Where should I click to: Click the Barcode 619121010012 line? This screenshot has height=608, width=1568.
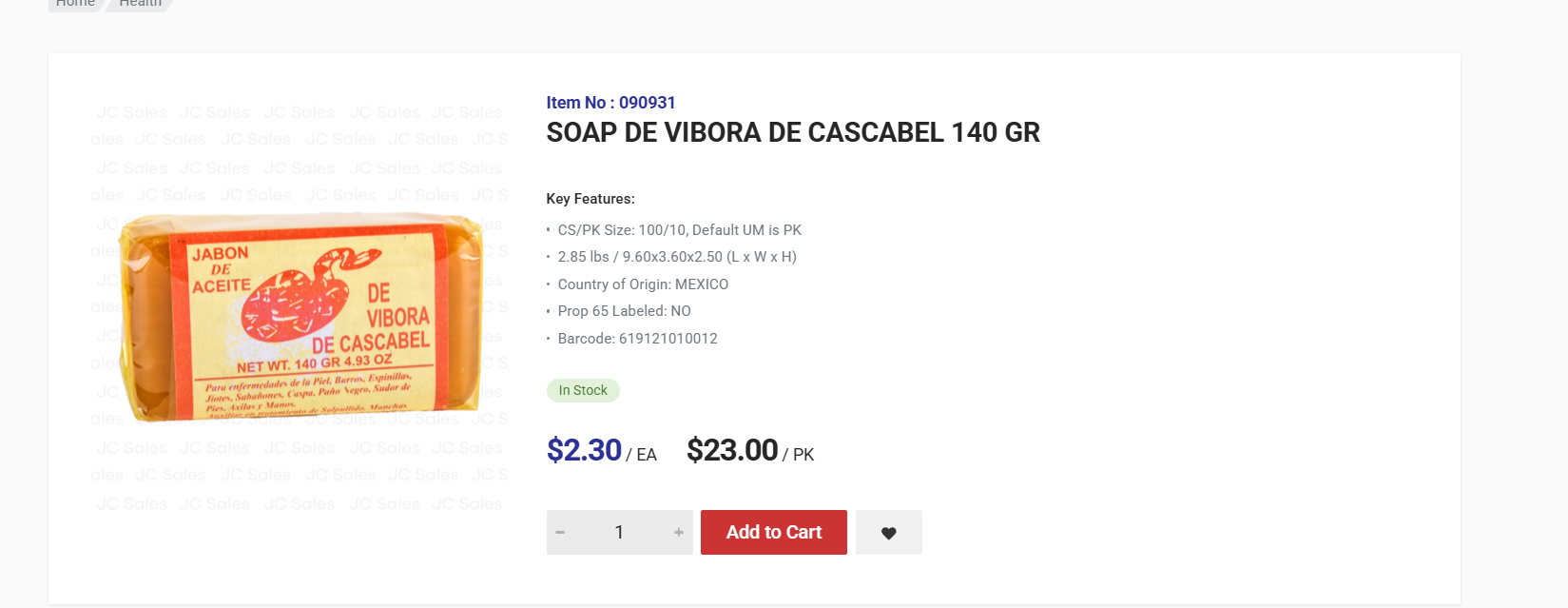point(637,339)
